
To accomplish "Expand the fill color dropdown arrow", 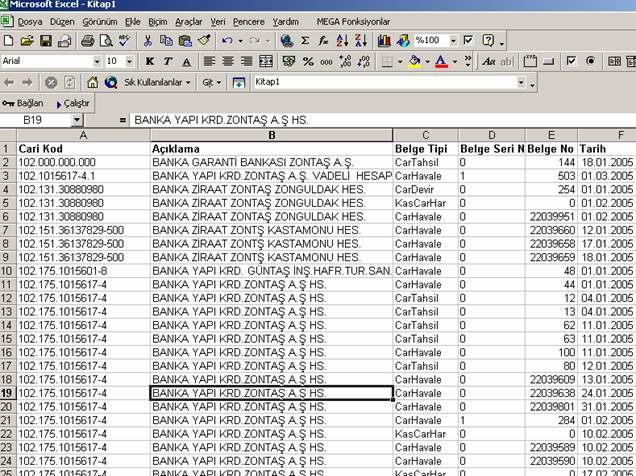I will coord(427,62).
